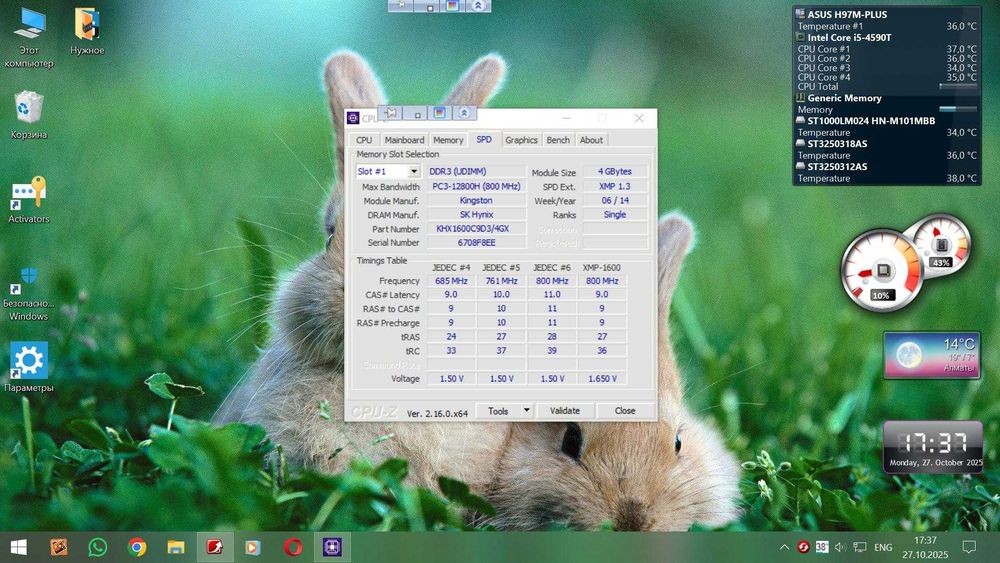The image size is (1000, 563).
Task: Switch to the CPU tab
Action: point(364,140)
